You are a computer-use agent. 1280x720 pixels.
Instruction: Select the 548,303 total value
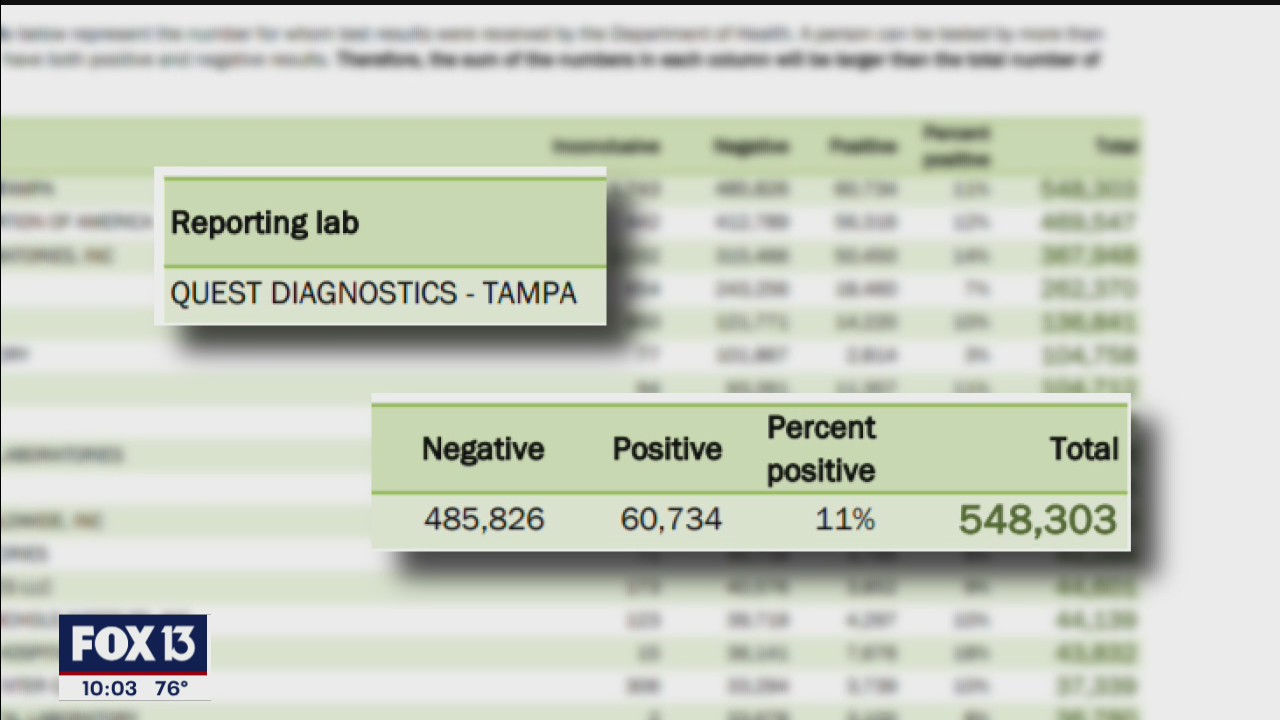(1037, 519)
